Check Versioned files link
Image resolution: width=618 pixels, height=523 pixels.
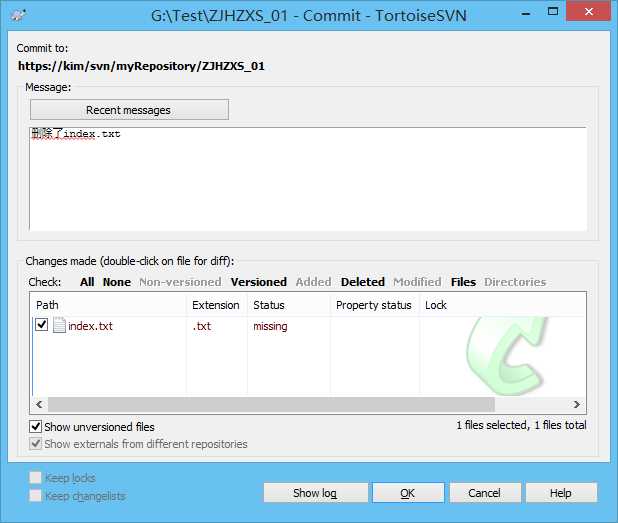click(x=259, y=282)
